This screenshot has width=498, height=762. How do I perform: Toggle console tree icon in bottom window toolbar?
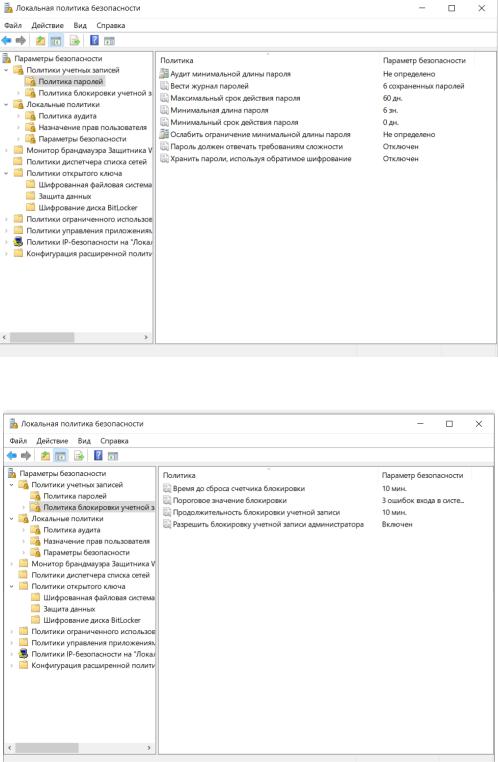60,456
